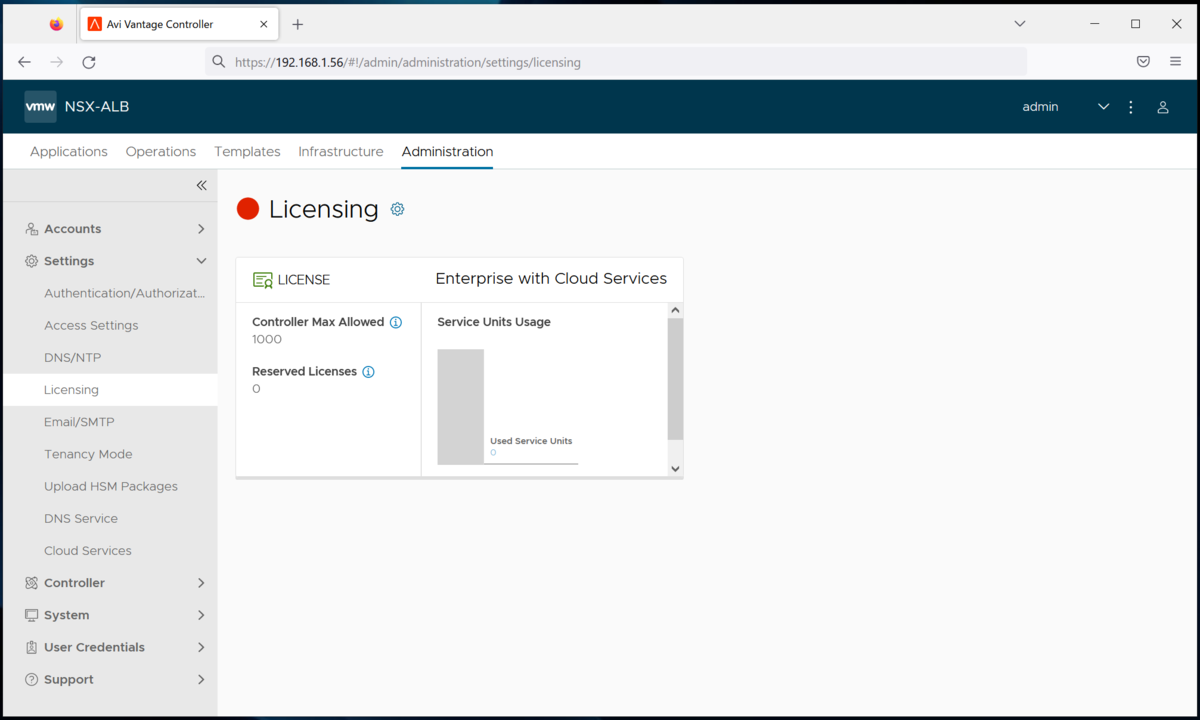Click "Enterprise with Cloud Services" text
The height and width of the screenshot is (720, 1200).
pos(551,279)
